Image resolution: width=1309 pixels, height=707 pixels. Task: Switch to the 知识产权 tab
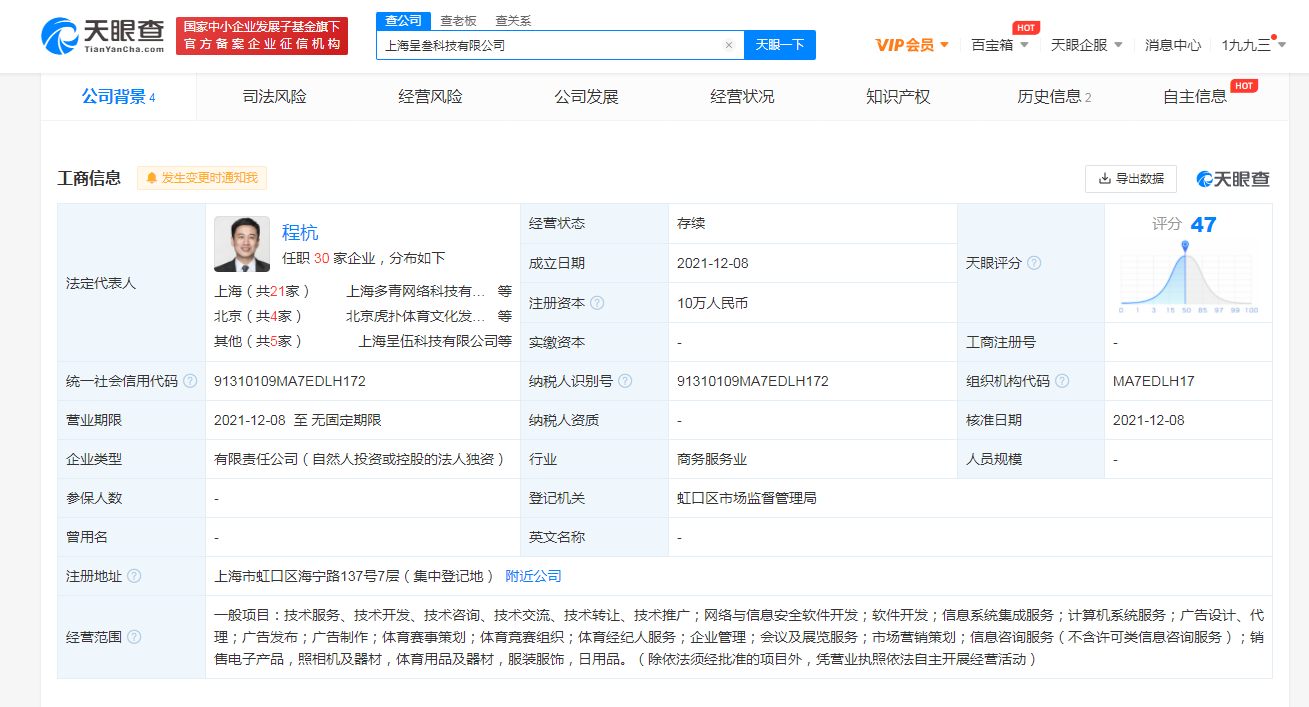898,97
